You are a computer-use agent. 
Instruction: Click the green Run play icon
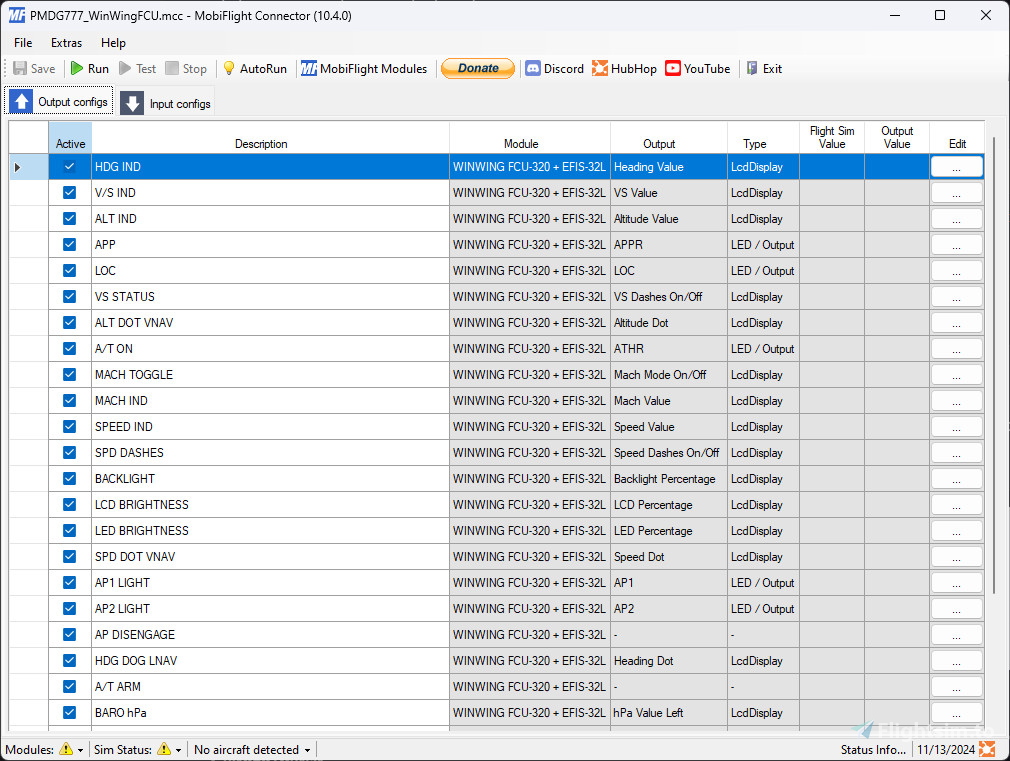[x=77, y=69]
